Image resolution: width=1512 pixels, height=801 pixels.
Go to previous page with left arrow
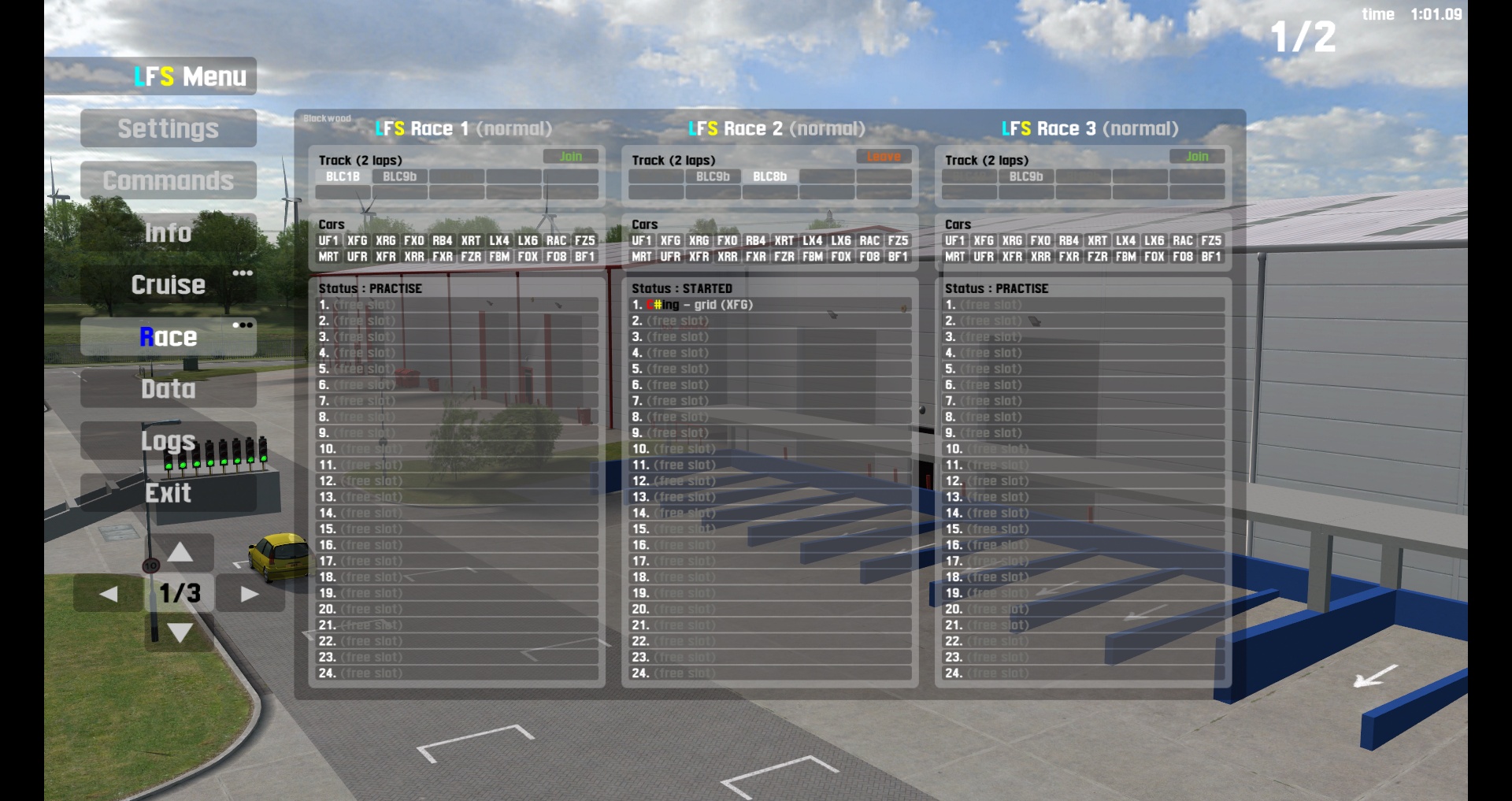pyautogui.click(x=109, y=593)
